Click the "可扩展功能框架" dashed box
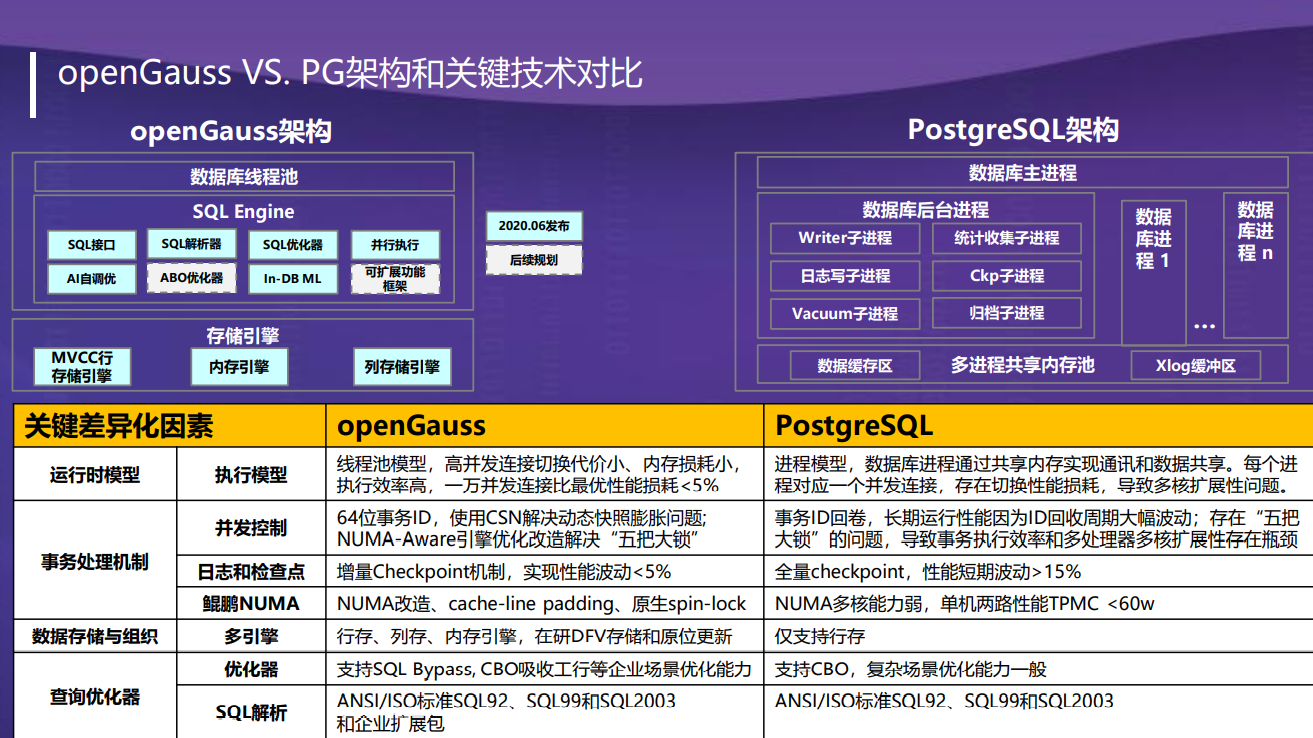 click(x=395, y=279)
